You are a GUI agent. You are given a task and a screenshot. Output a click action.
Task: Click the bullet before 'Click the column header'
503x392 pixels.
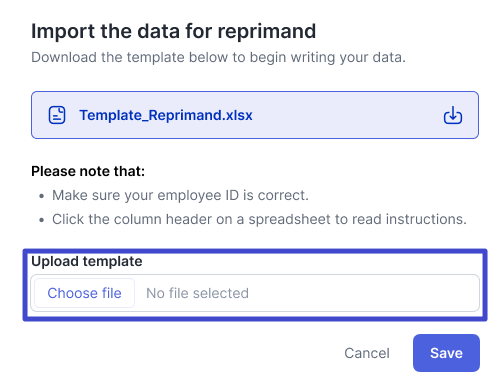[x=41, y=220]
